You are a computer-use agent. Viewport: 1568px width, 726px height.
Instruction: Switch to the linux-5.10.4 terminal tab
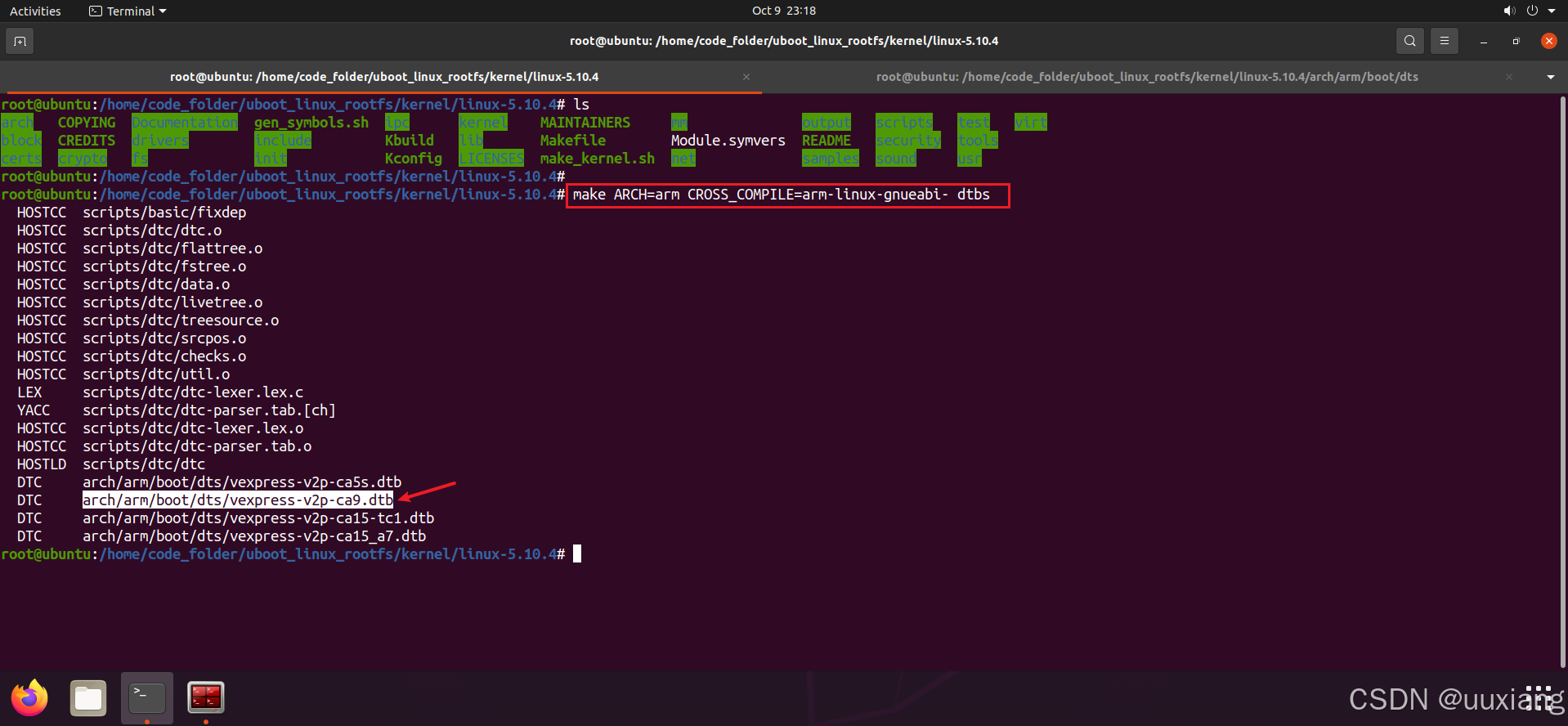(384, 77)
